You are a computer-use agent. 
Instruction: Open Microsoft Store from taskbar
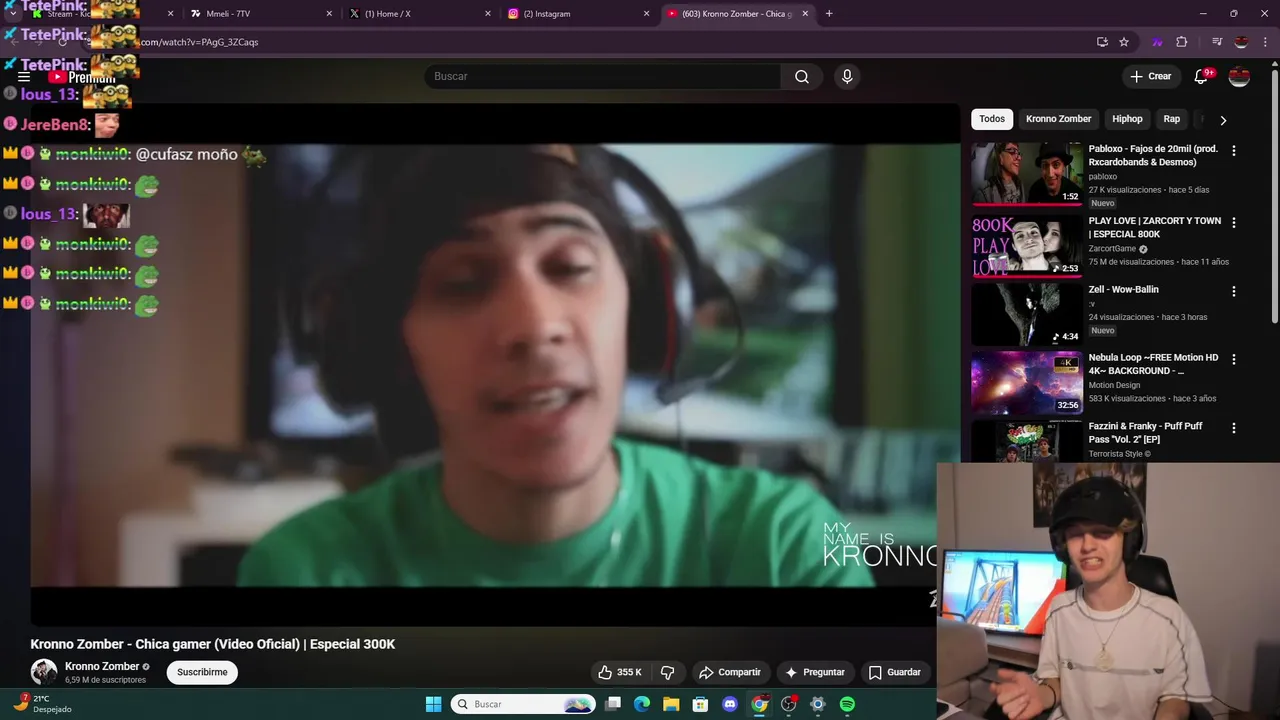coord(701,704)
